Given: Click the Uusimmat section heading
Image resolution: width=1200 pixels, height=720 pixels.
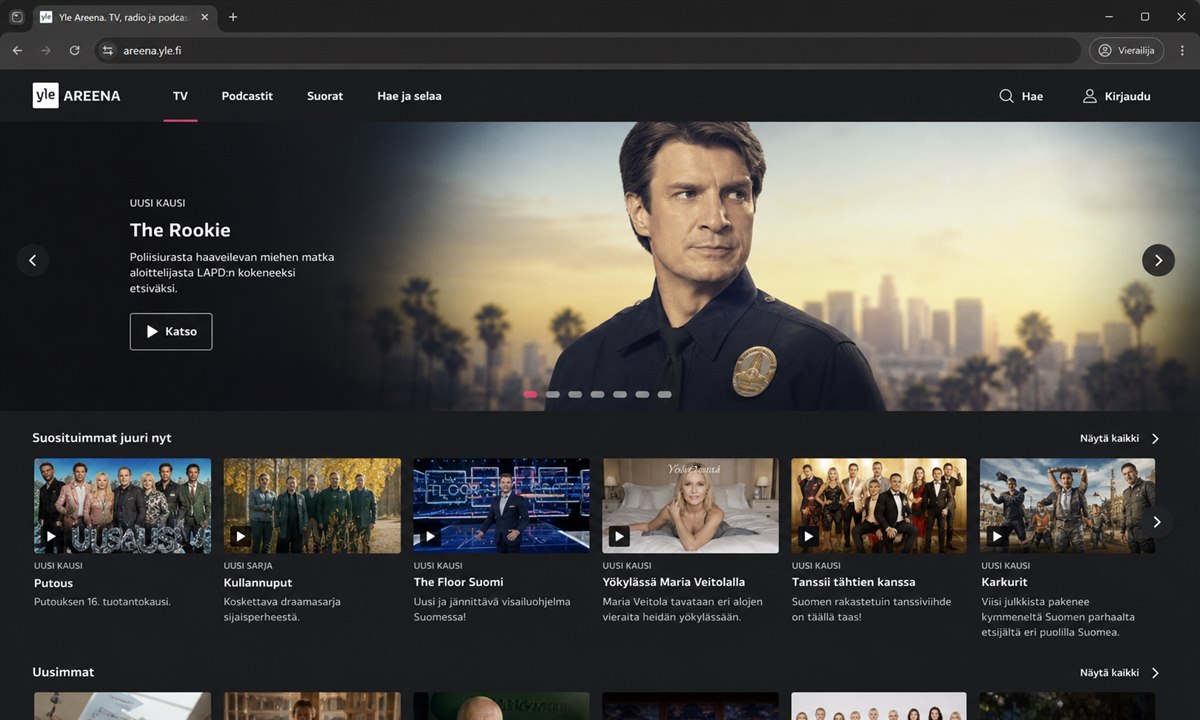Looking at the screenshot, I should pyautogui.click(x=63, y=672).
